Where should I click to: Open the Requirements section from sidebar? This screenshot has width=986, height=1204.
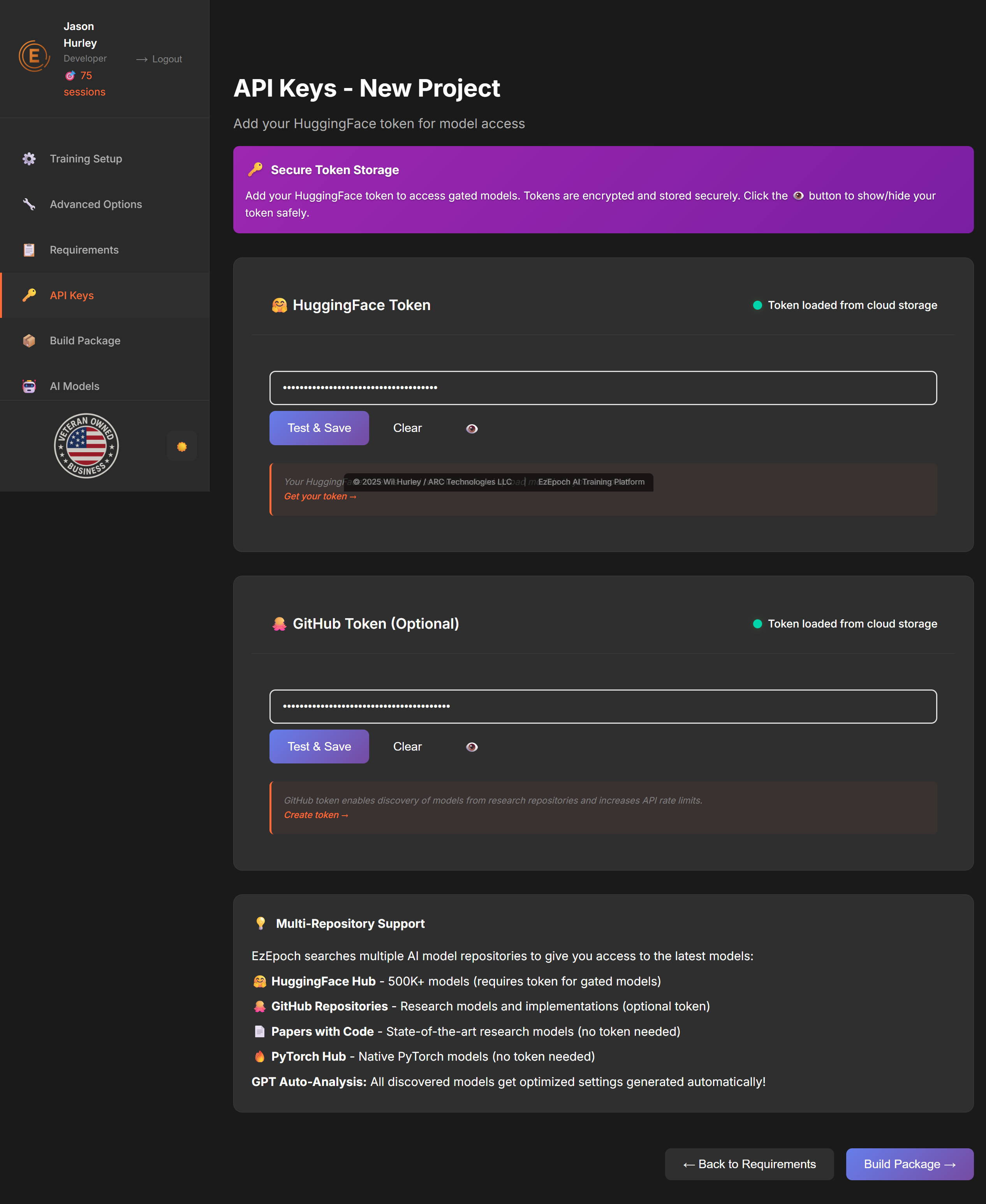coord(83,249)
